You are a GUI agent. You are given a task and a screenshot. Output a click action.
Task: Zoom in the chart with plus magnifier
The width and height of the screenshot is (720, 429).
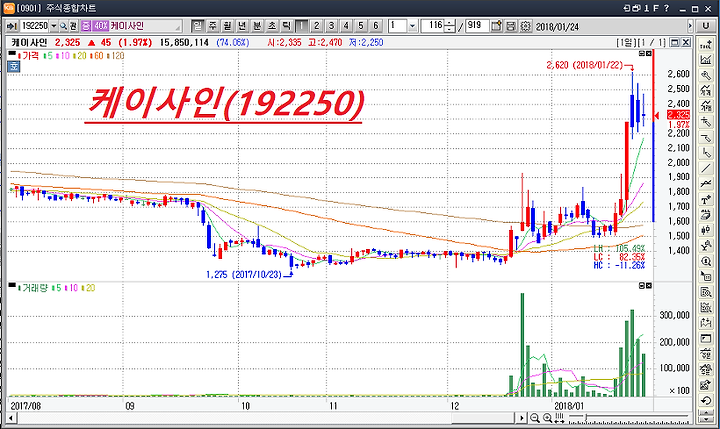(x=547, y=418)
